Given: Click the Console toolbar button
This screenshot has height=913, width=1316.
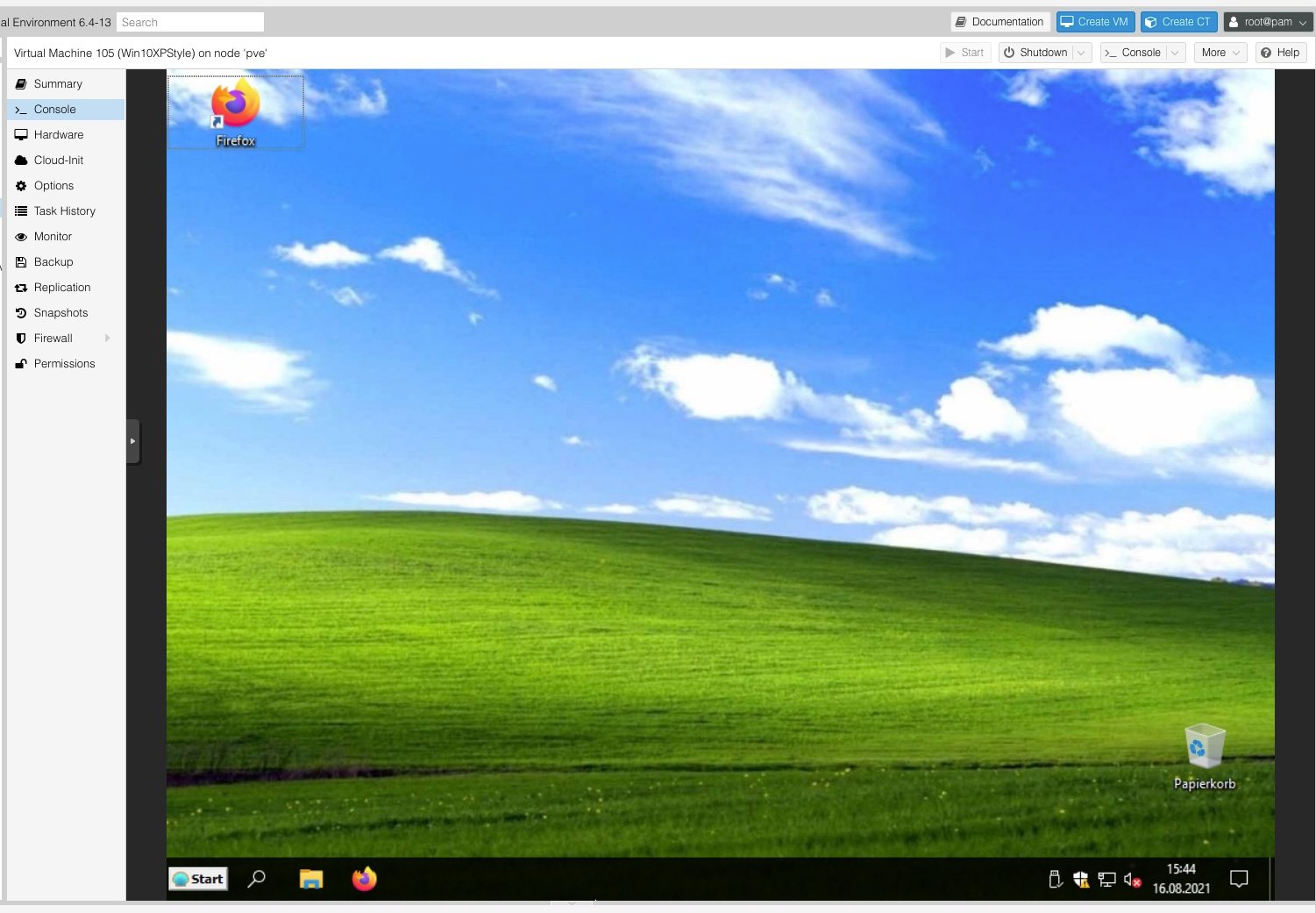Looking at the screenshot, I should (x=1133, y=53).
